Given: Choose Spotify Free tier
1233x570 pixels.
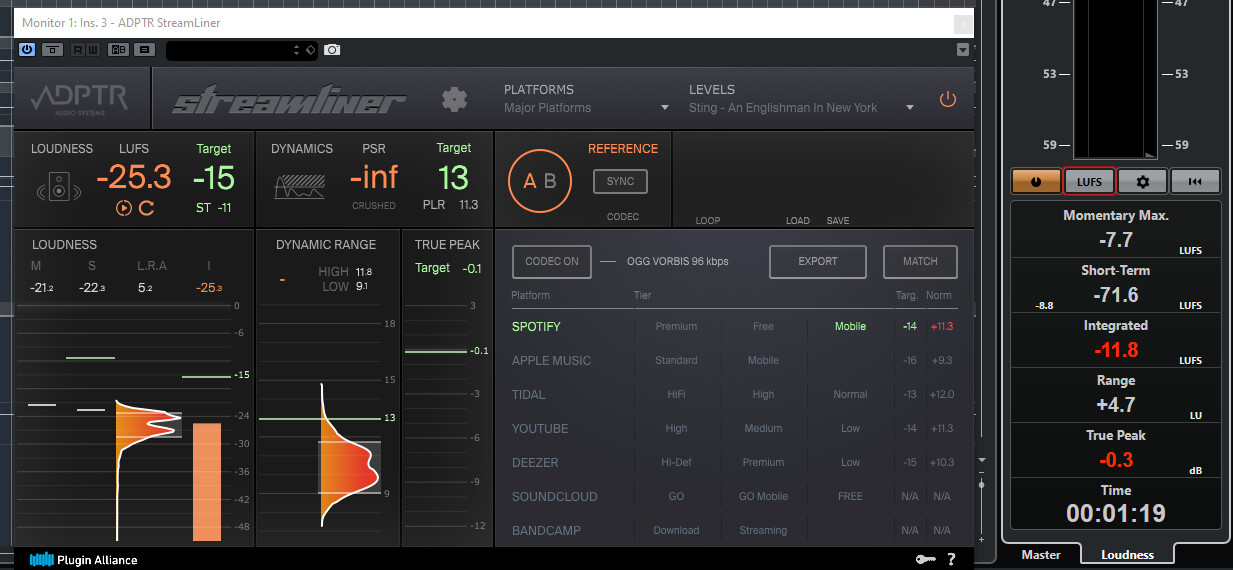Looking at the screenshot, I should click(x=763, y=326).
